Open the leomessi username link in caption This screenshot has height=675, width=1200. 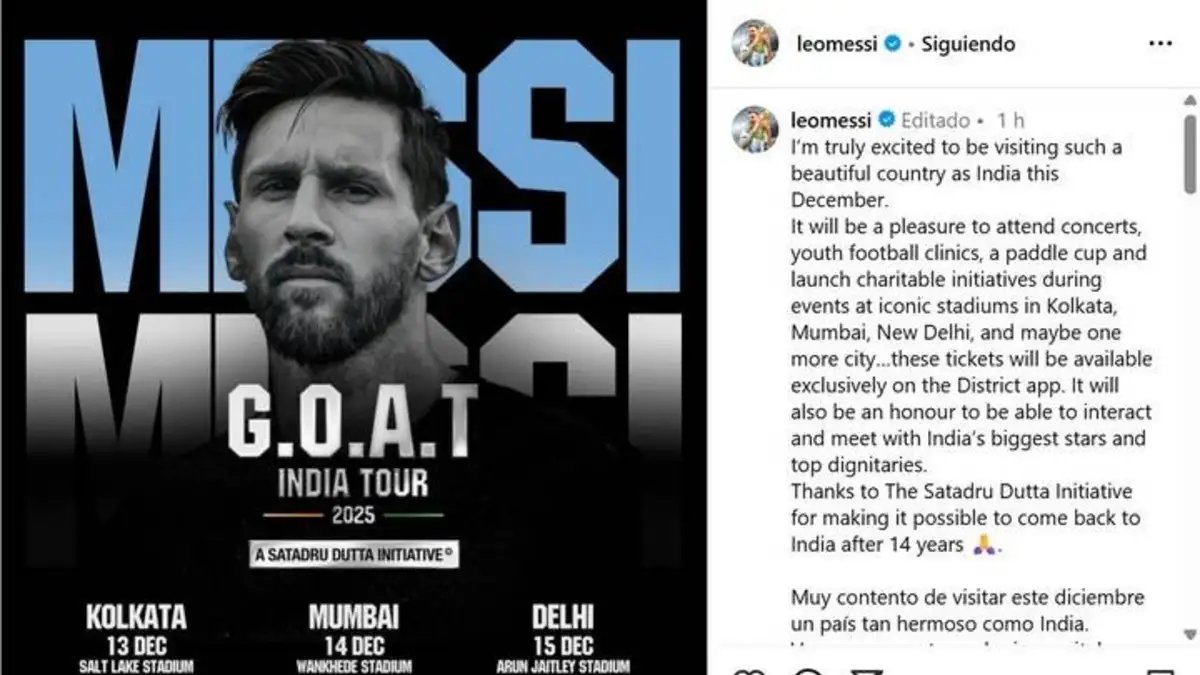point(831,120)
